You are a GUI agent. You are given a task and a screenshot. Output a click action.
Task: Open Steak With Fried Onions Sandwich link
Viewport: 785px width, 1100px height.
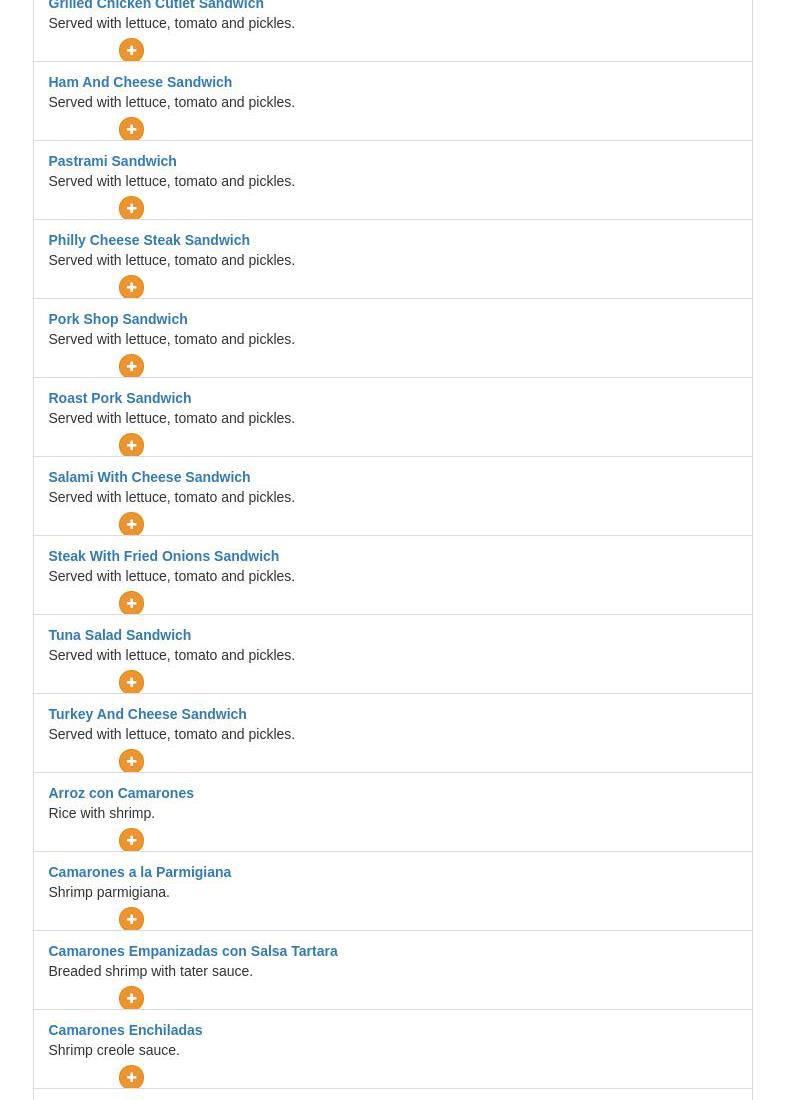pos(163,556)
